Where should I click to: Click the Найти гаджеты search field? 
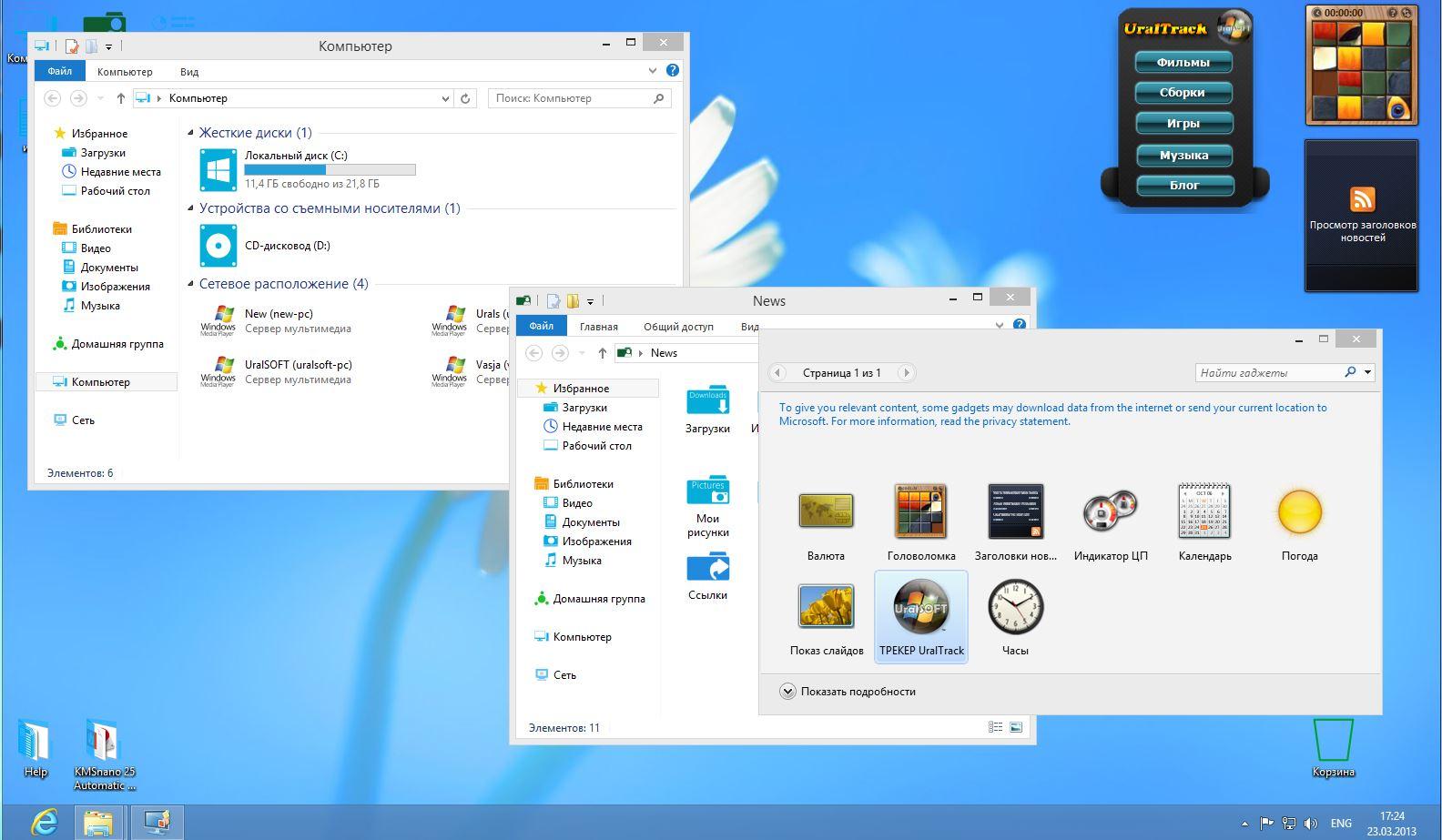(x=1270, y=372)
